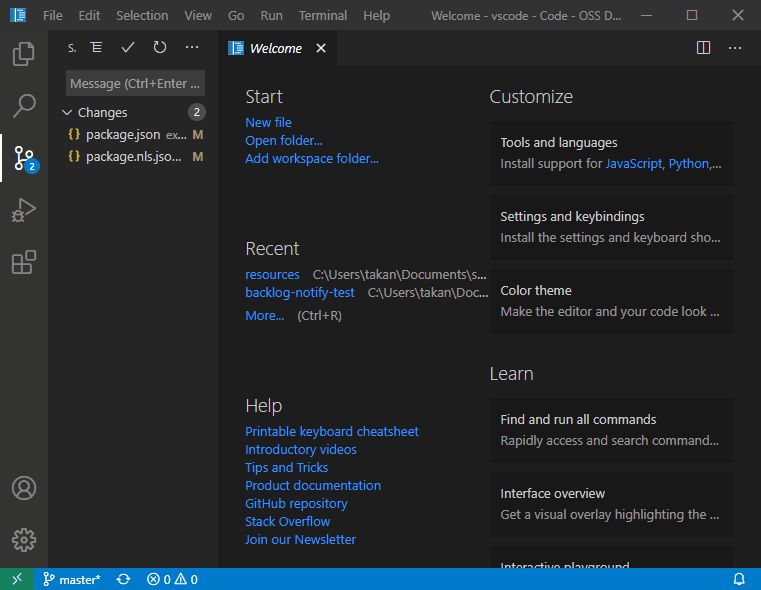761x590 pixels.
Task: Refresh source control with circular arrow icon
Action: point(160,48)
